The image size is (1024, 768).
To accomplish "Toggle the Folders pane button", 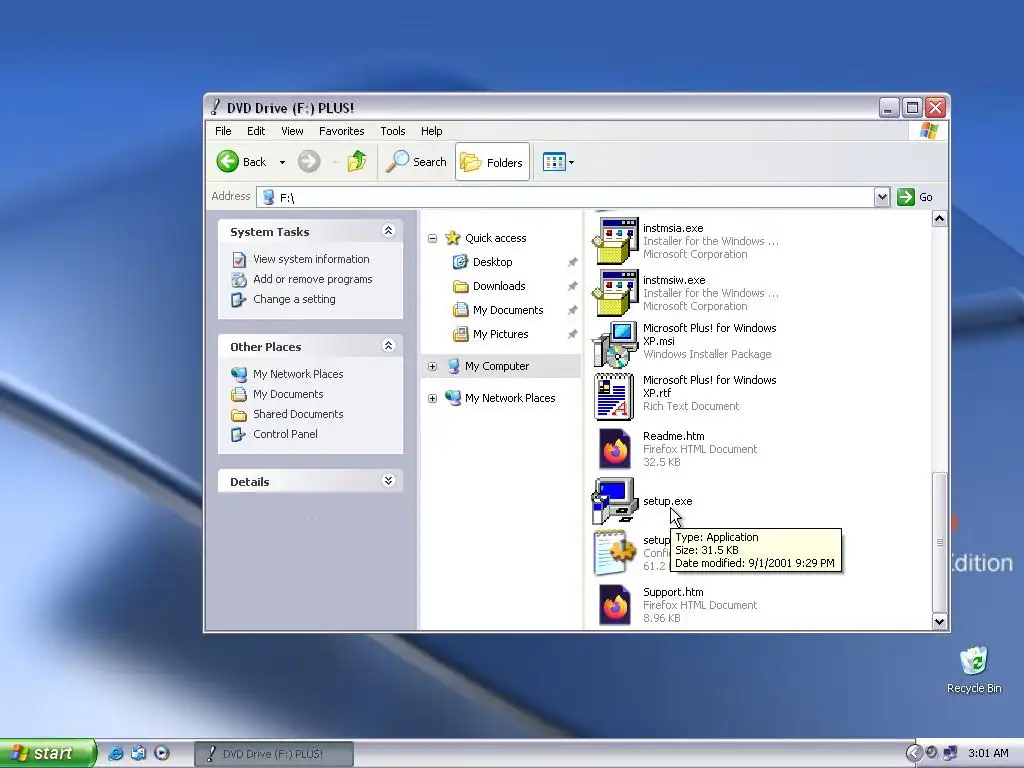I will pos(492,162).
